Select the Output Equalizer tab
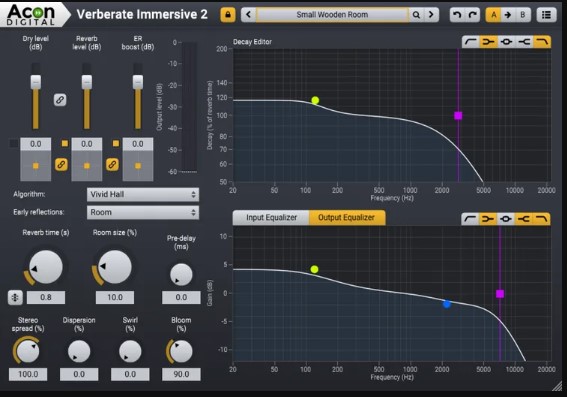Image resolution: width=567 pixels, height=397 pixels. pos(347,218)
